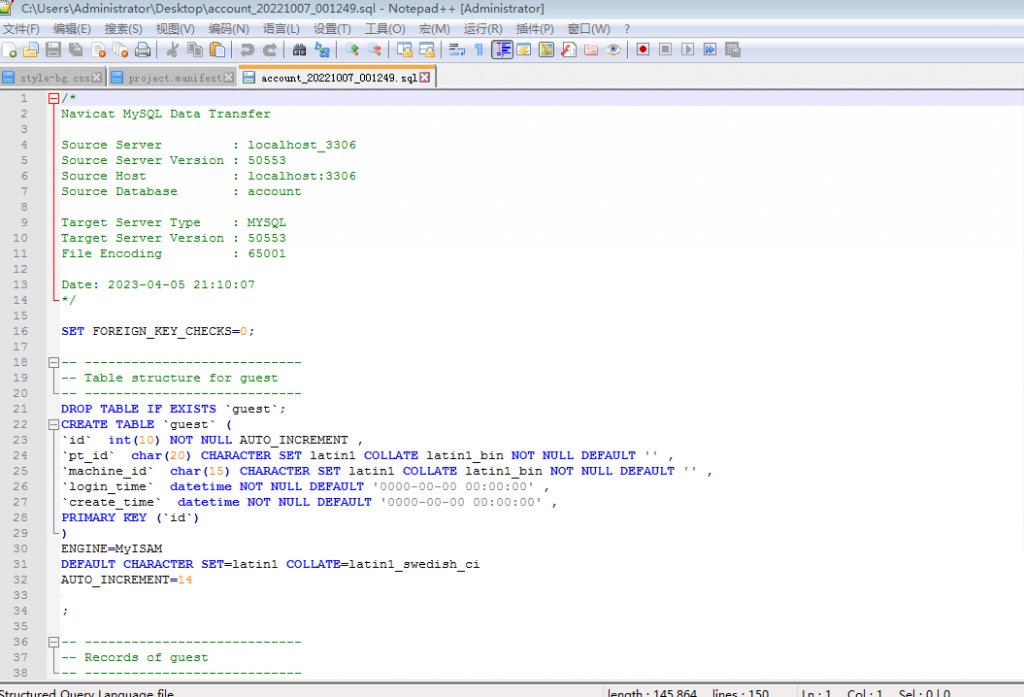The width and height of the screenshot is (1024, 697).
Task: Close the project.manifest tab
Action: 227,75
